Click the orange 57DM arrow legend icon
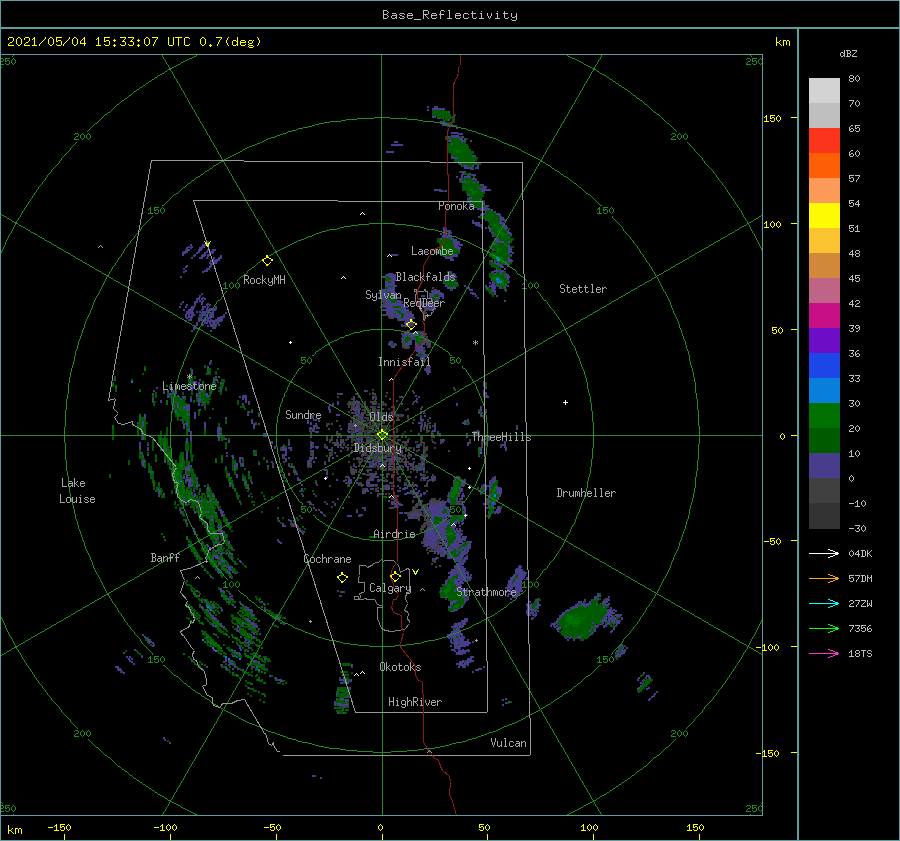Image resolution: width=900 pixels, height=841 pixels. tap(824, 579)
